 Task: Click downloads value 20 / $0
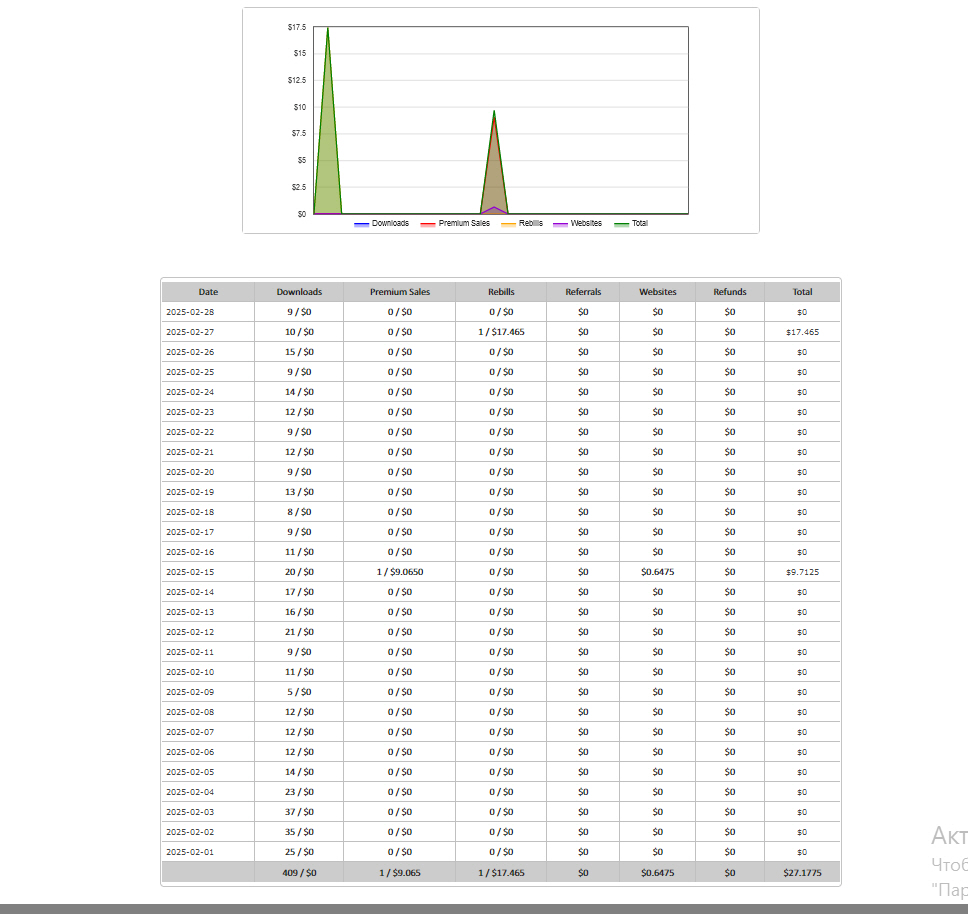[299, 572]
